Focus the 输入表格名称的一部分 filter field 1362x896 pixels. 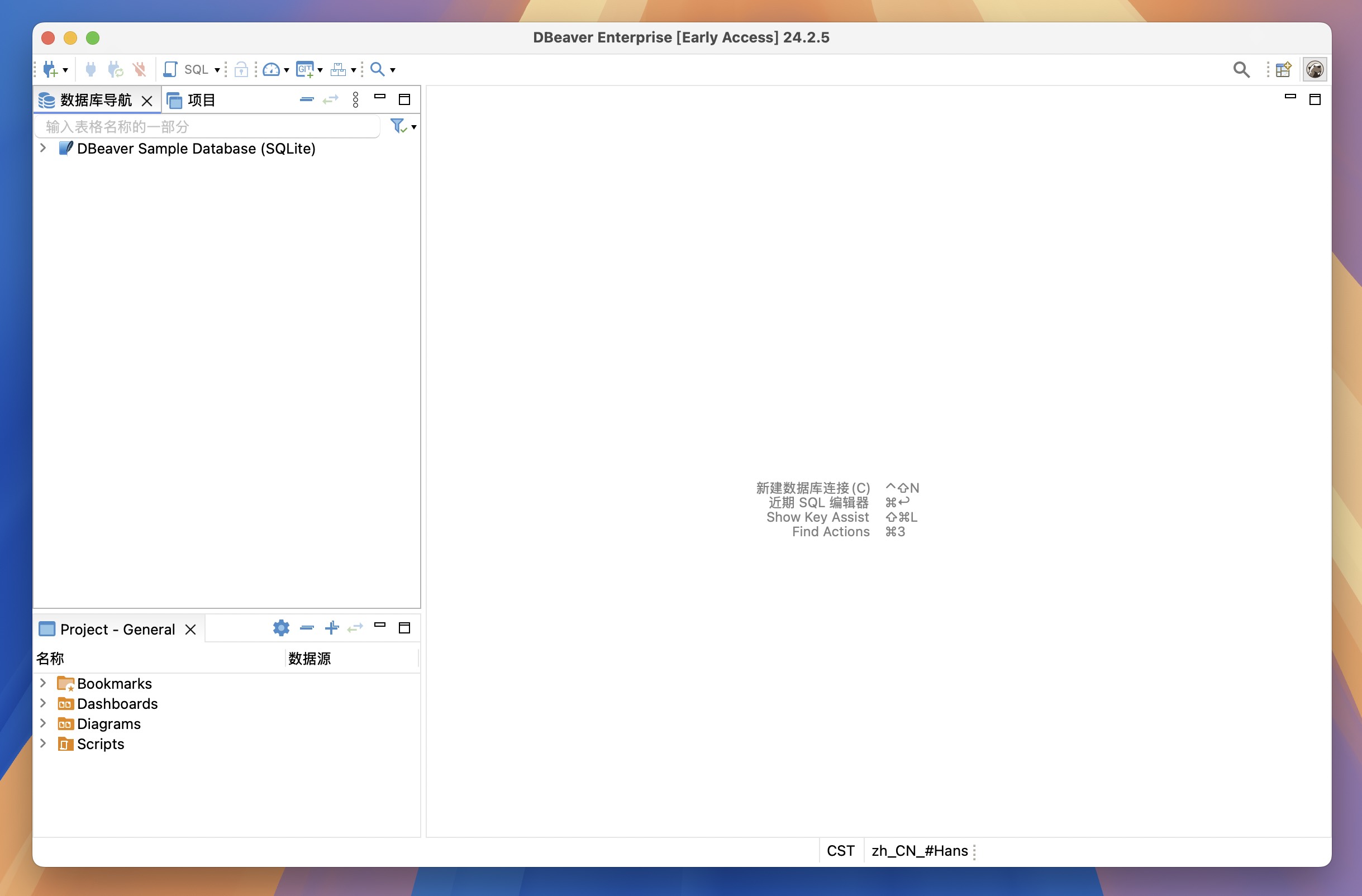point(207,126)
